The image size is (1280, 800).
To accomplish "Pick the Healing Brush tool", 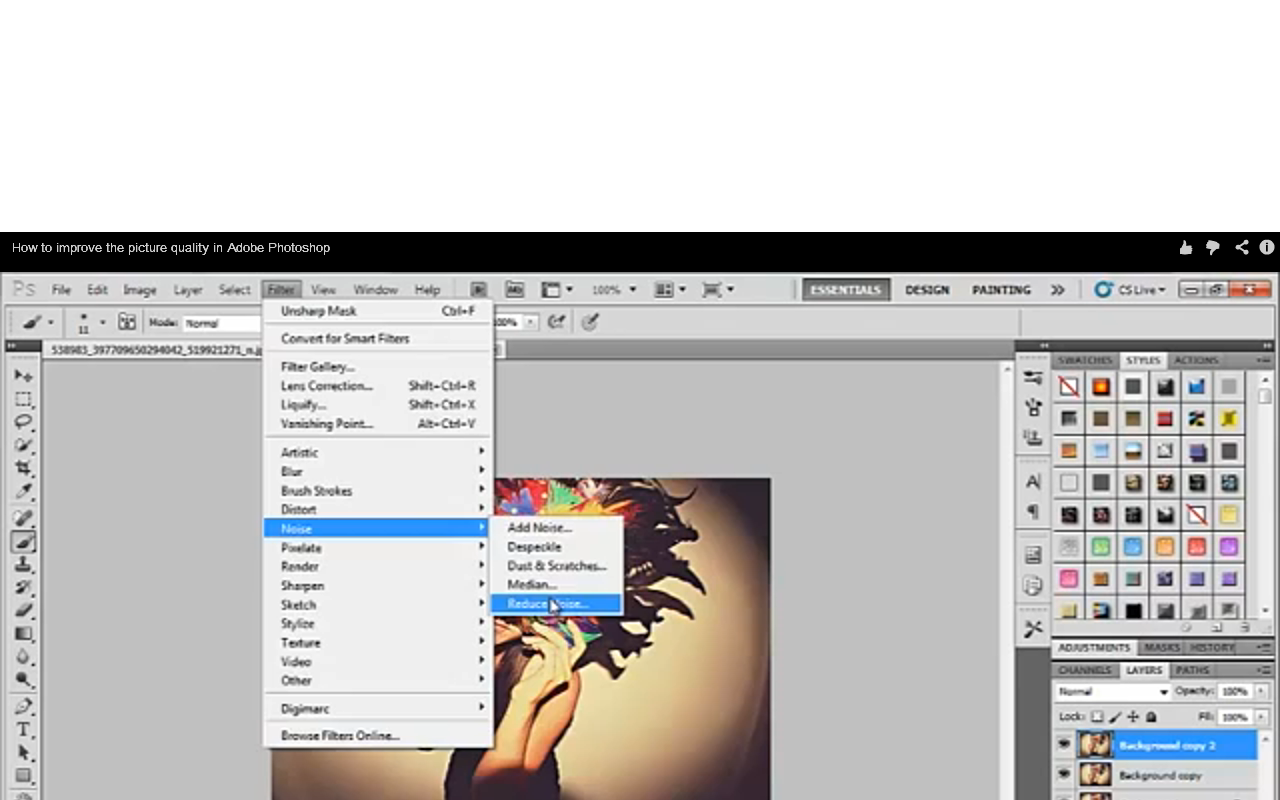I will click(24, 518).
